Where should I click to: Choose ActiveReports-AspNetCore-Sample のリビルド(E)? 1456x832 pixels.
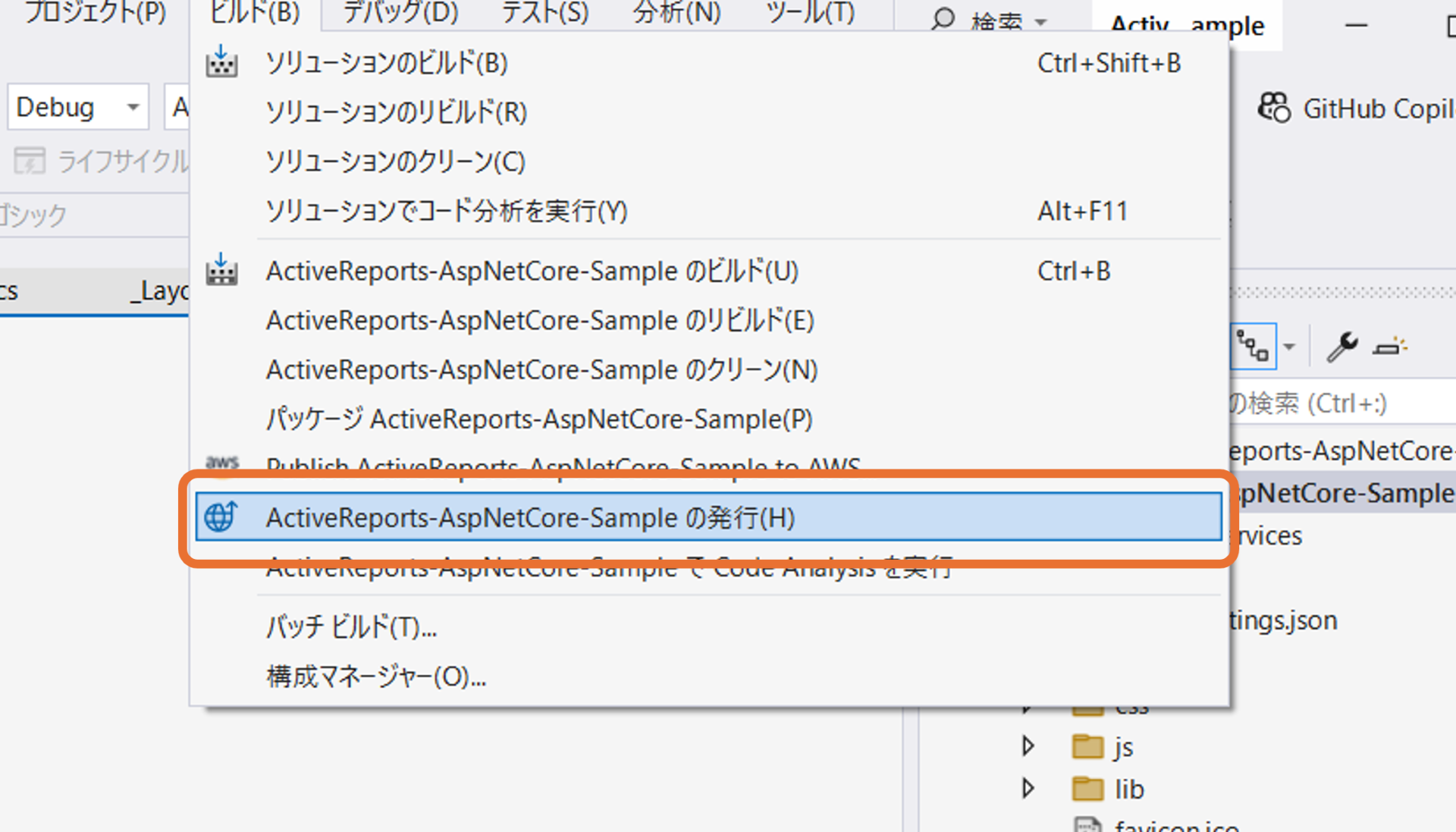point(709,321)
